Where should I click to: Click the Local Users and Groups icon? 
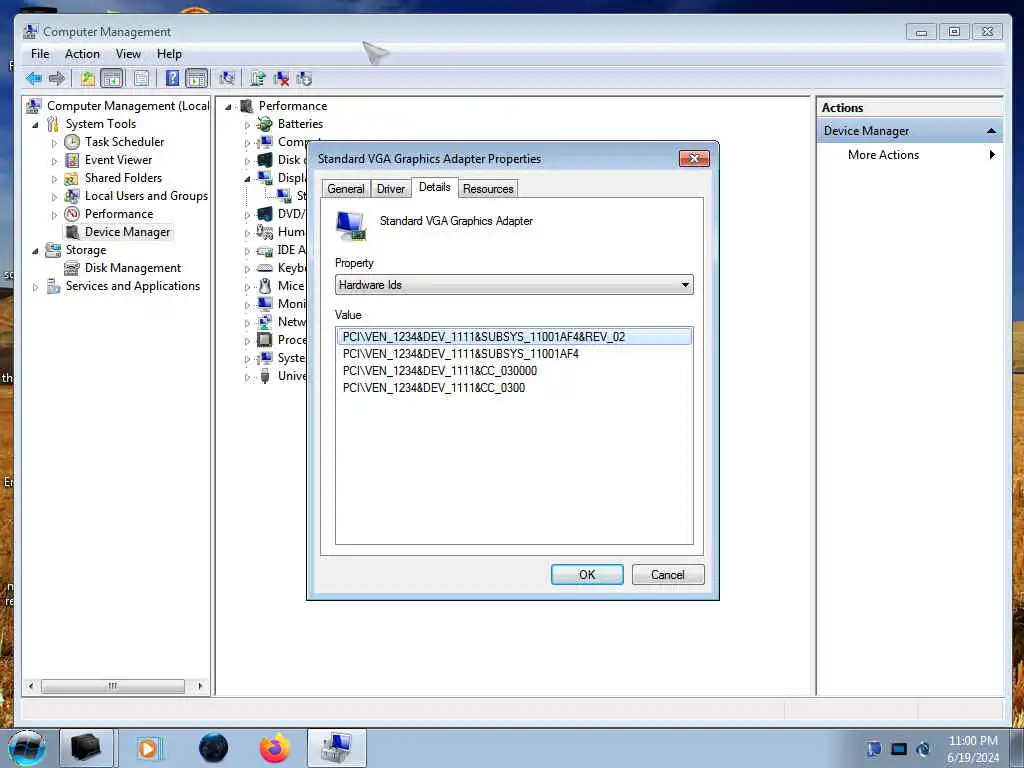click(x=72, y=196)
